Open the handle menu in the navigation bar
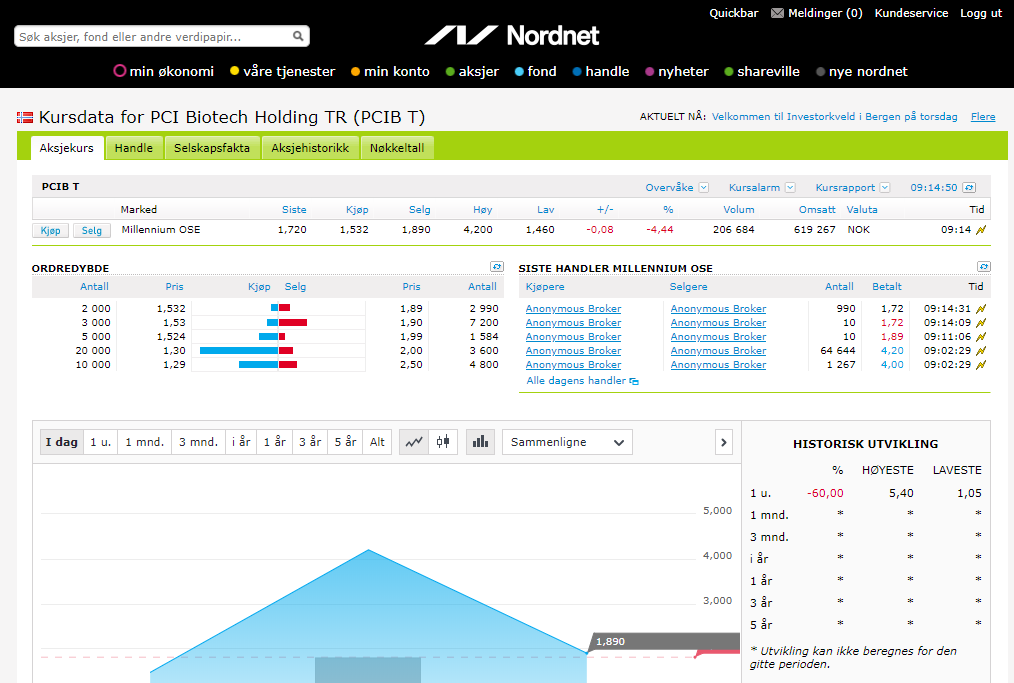 tap(607, 71)
